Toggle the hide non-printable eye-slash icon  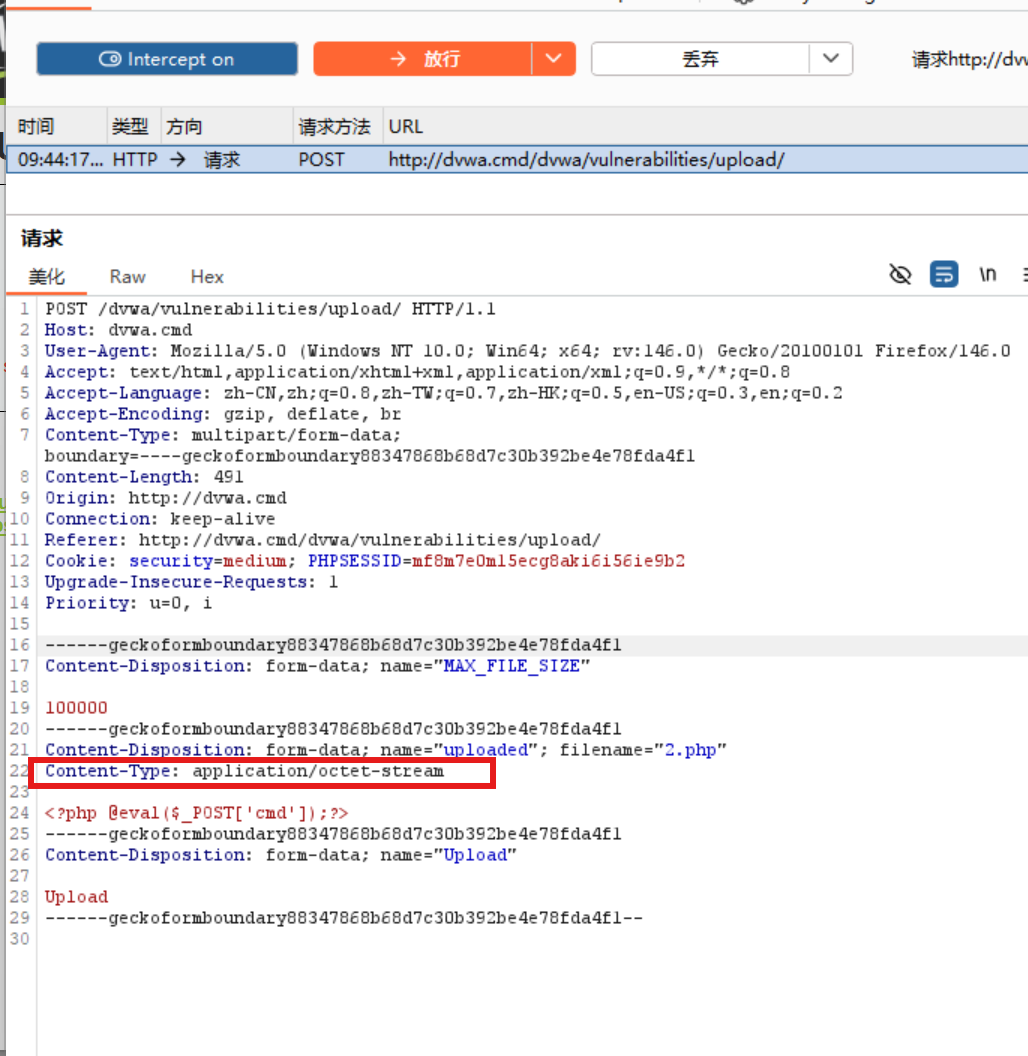coord(900,275)
